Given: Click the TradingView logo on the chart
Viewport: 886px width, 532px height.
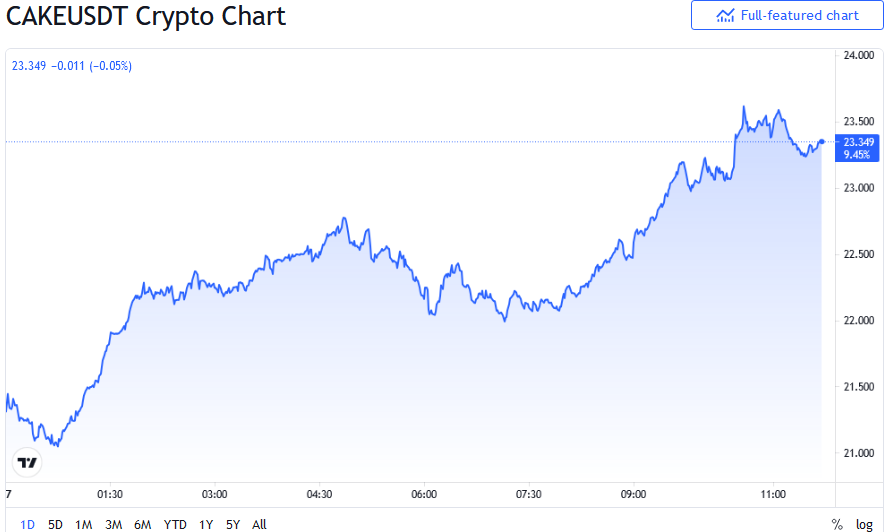Looking at the screenshot, I should [28, 462].
